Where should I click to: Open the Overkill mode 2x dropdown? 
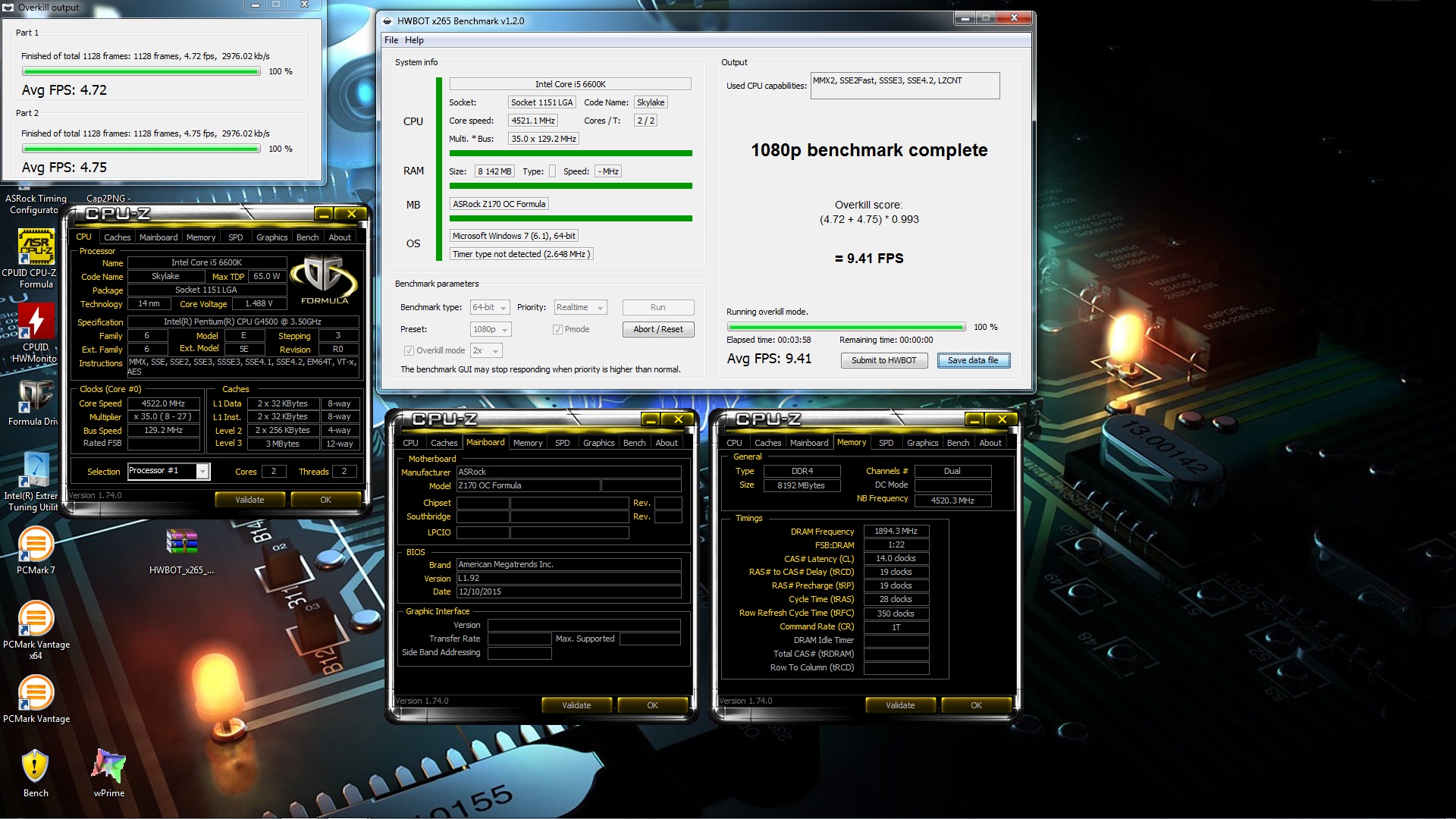pyautogui.click(x=486, y=351)
